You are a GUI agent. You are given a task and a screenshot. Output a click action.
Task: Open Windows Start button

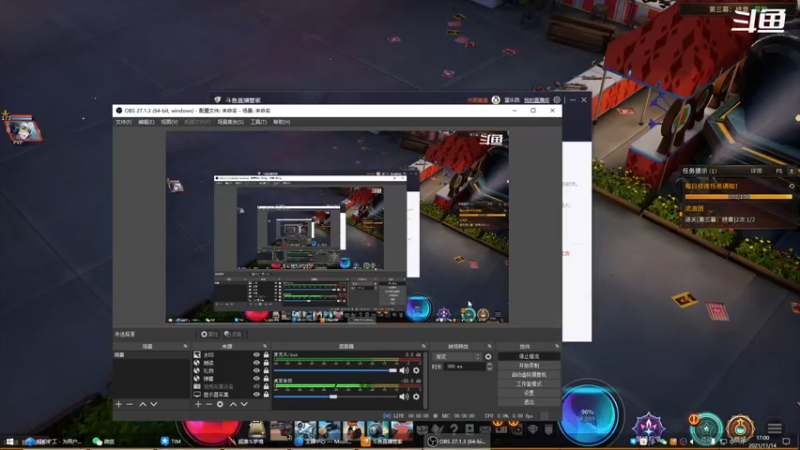pyautogui.click(x=10, y=441)
